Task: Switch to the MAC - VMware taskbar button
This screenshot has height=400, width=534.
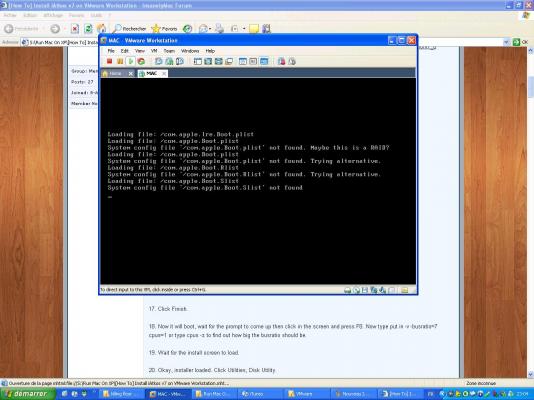Action: (x=168, y=394)
